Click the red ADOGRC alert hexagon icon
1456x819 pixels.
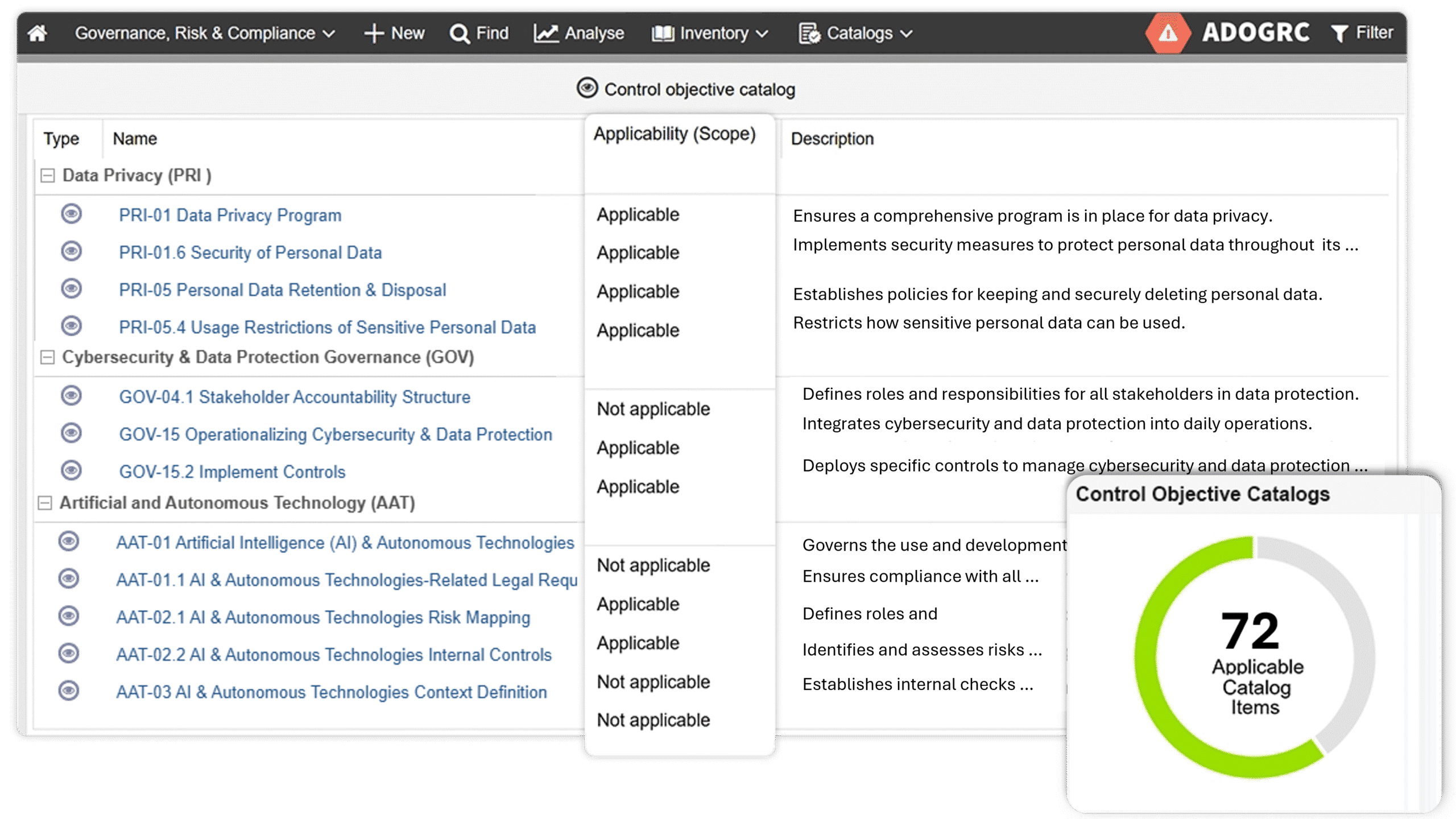point(1168,33)
